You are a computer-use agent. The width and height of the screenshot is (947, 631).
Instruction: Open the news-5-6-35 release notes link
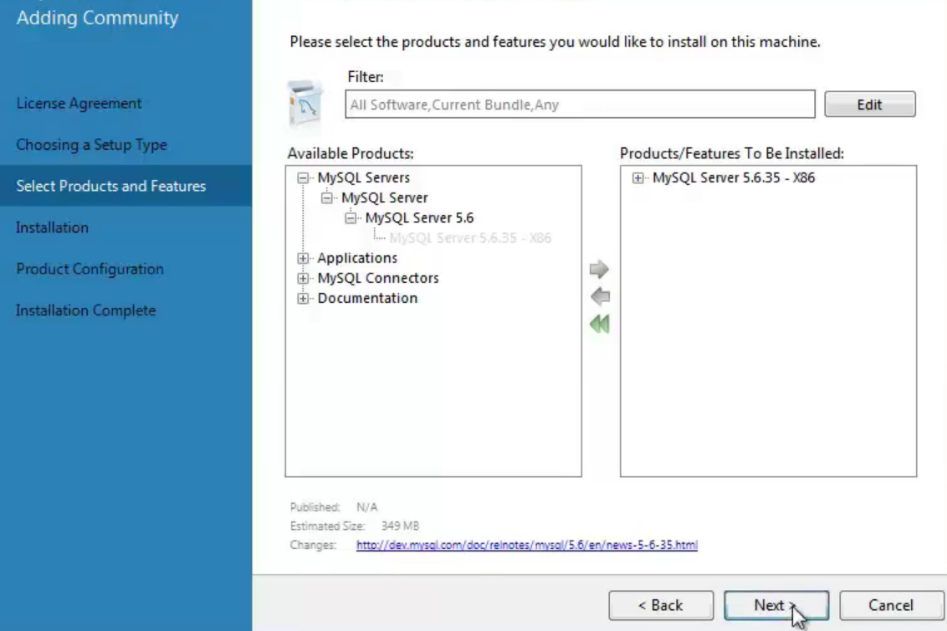pyautogui.click(x=527, y=545)
